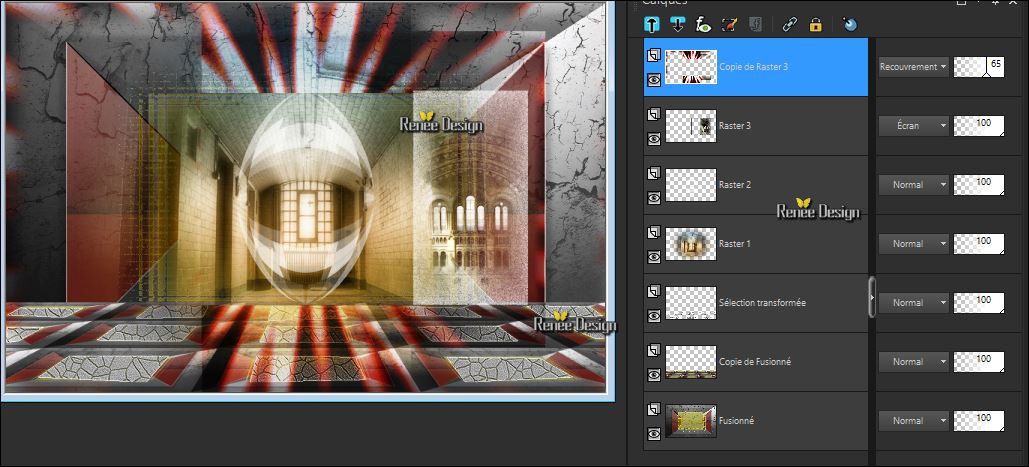This screenshot has height=467, width=1029.
Task: Open blend mode dropdown for Copie de Fusionné
Action: click(914, 361)
